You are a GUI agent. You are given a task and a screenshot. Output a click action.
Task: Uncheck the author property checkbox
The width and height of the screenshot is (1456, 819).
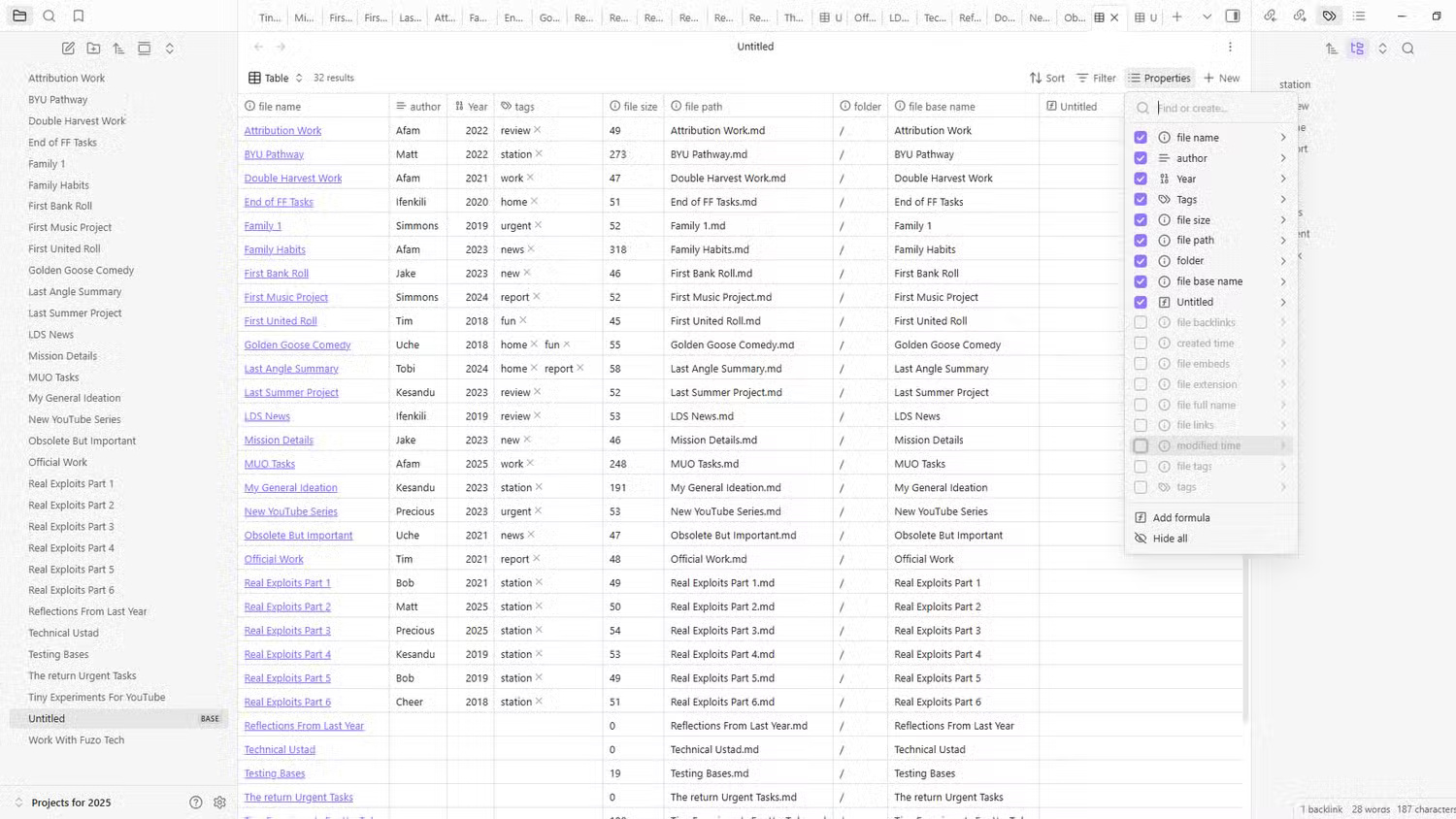[x=1141, y=158]
